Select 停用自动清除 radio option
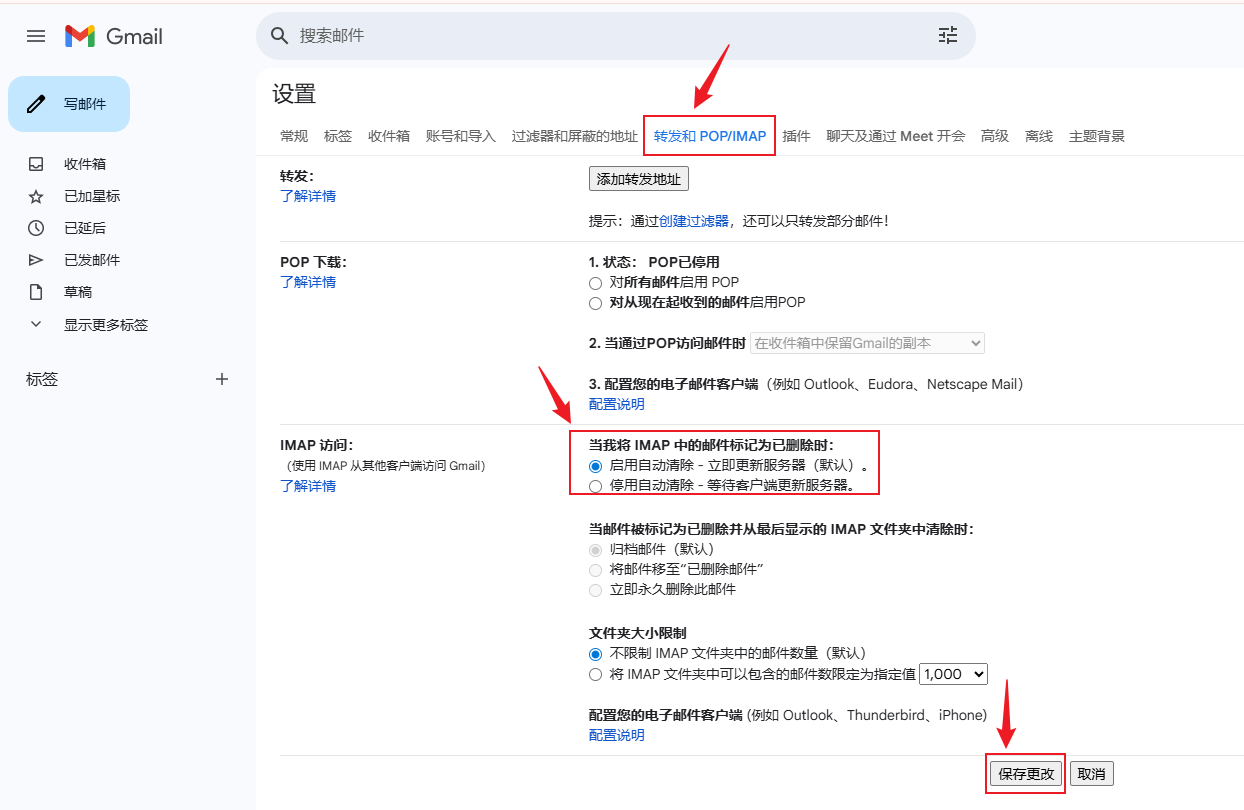Viewport: 1244px width, 810px height. pos(596,486)
